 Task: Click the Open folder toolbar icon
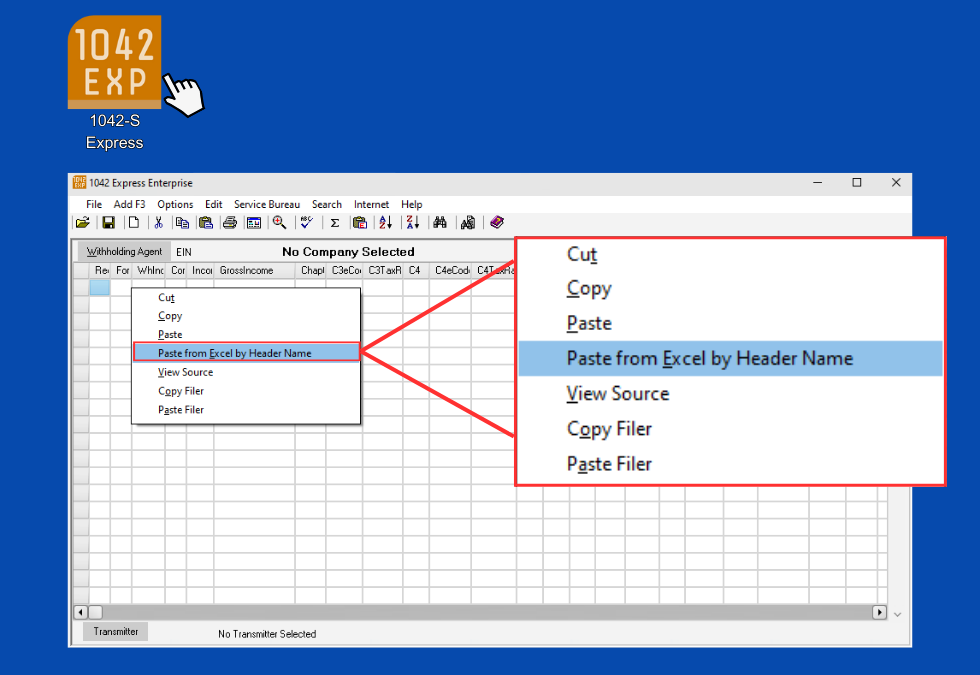point(83,223)
